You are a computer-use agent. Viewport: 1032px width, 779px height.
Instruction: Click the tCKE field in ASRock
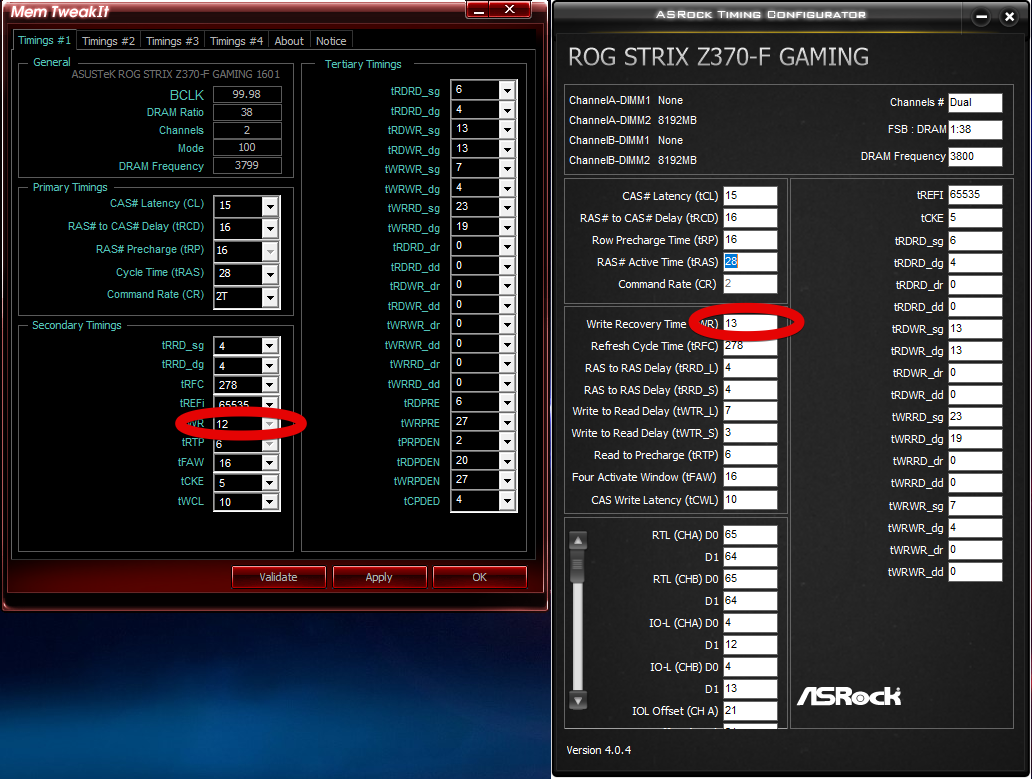coord(975,218)
